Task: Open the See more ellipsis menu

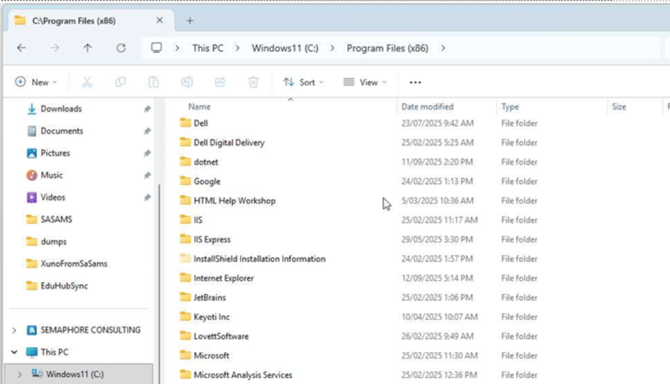Action: tap(415, 82)
